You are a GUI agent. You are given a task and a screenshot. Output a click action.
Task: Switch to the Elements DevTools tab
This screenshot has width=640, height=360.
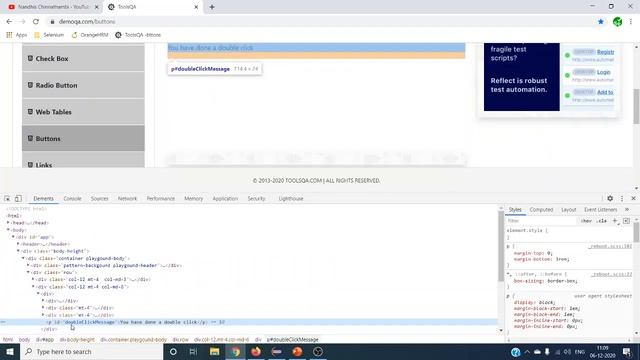tap(43, 198)
